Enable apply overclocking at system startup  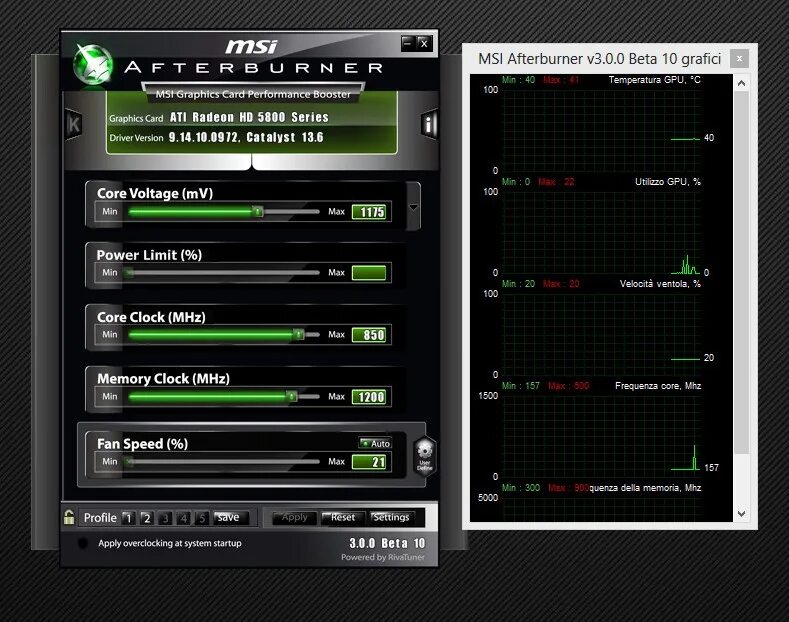(83, 543)
